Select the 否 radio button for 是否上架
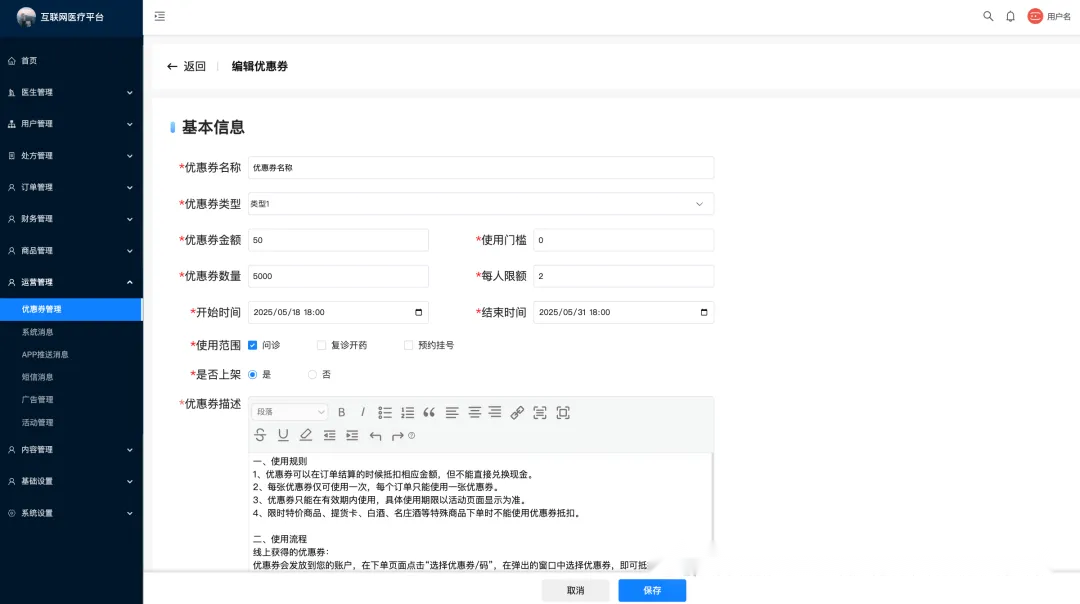 (x=313, y=374)
